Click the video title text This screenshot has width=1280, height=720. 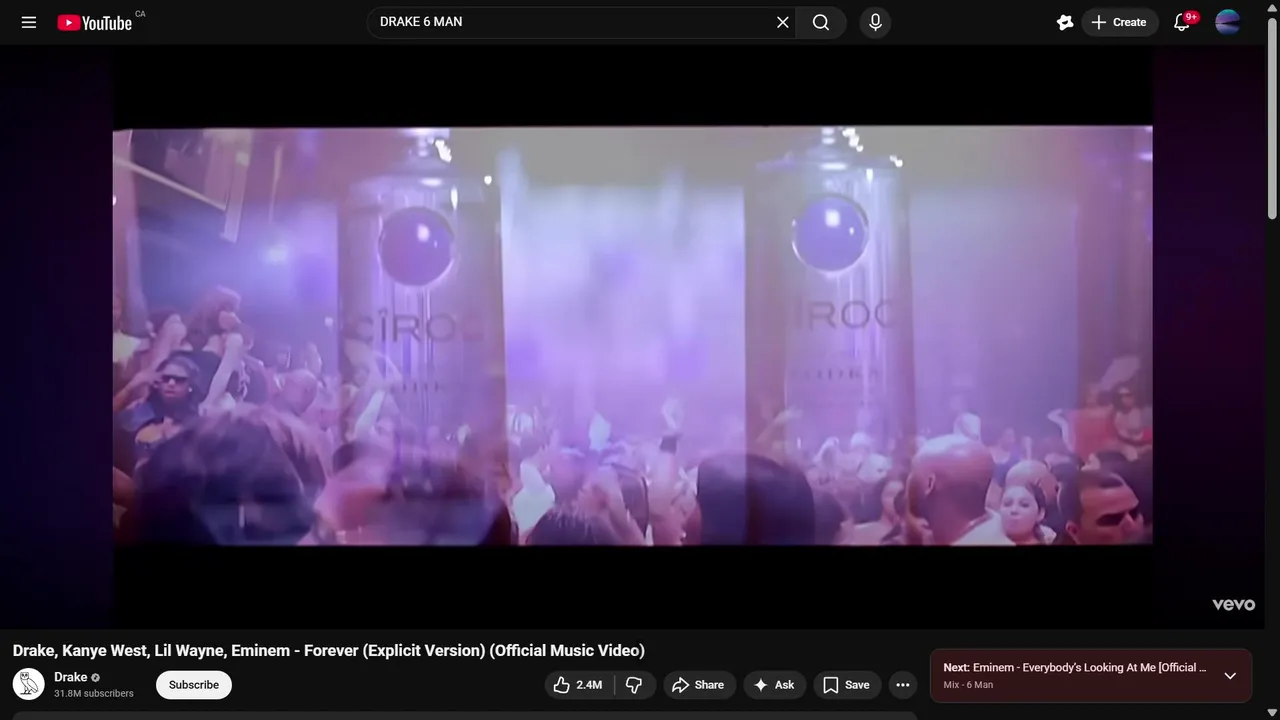pos(328,650)
